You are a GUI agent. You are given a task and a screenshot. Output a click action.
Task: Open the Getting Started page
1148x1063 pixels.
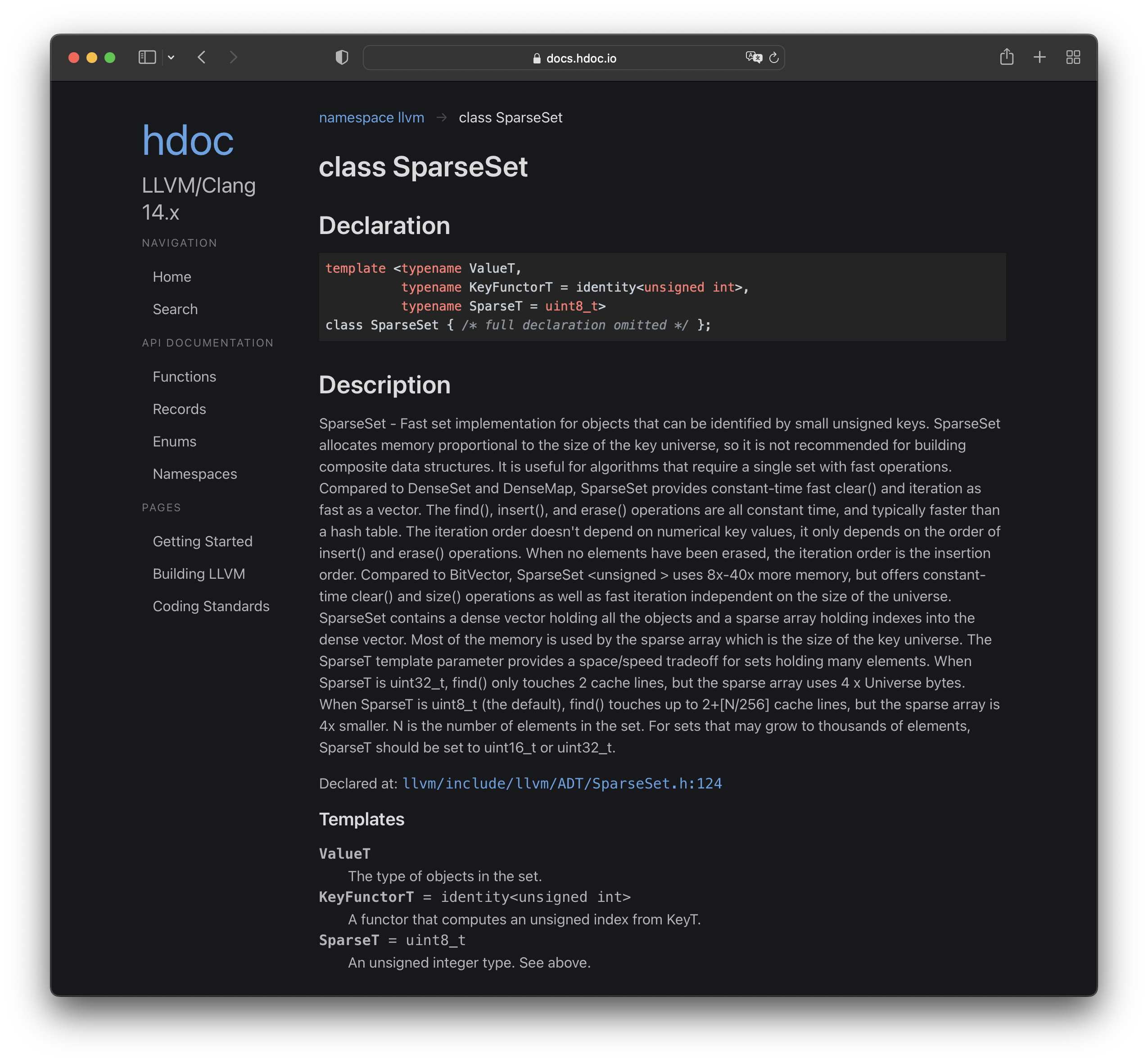tap(203, 541)
